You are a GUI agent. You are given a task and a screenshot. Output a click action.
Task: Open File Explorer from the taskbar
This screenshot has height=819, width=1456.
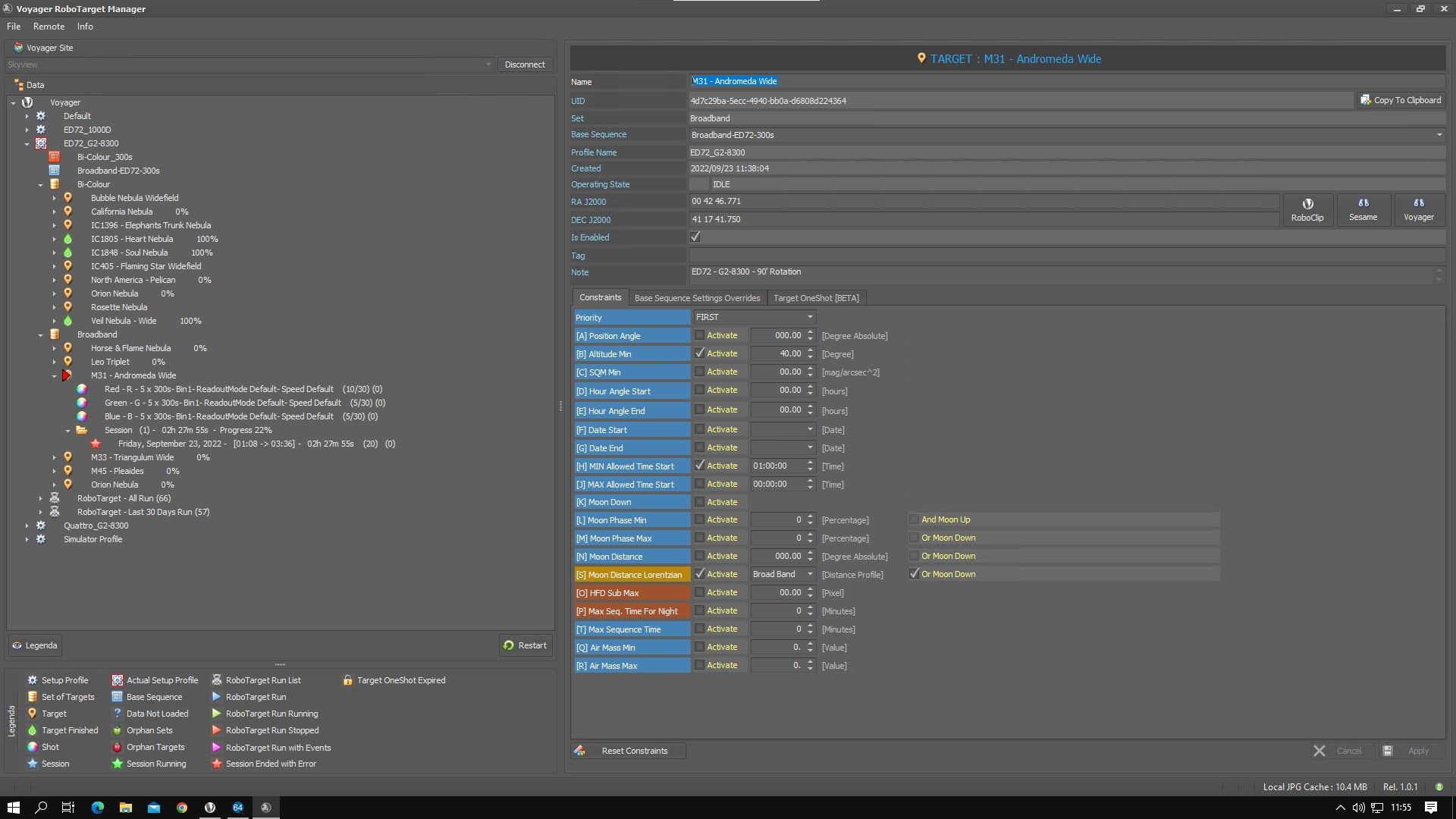pos(126,808)
